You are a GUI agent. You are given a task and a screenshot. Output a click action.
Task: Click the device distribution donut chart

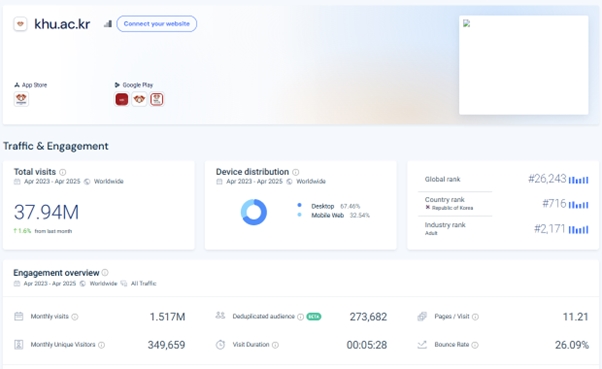click(254, 212)
